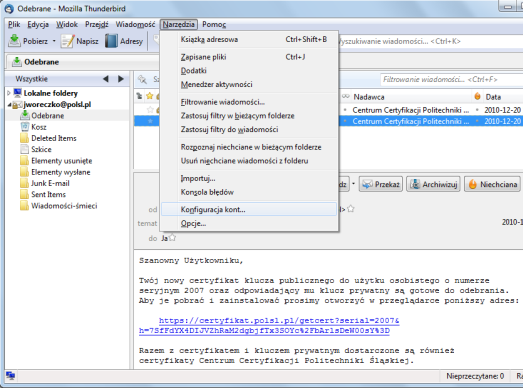Choose Filtrowanie wiadomości... menu entry
The width and height of the screenshot is (523, 388).
click(x=249, y=102)
